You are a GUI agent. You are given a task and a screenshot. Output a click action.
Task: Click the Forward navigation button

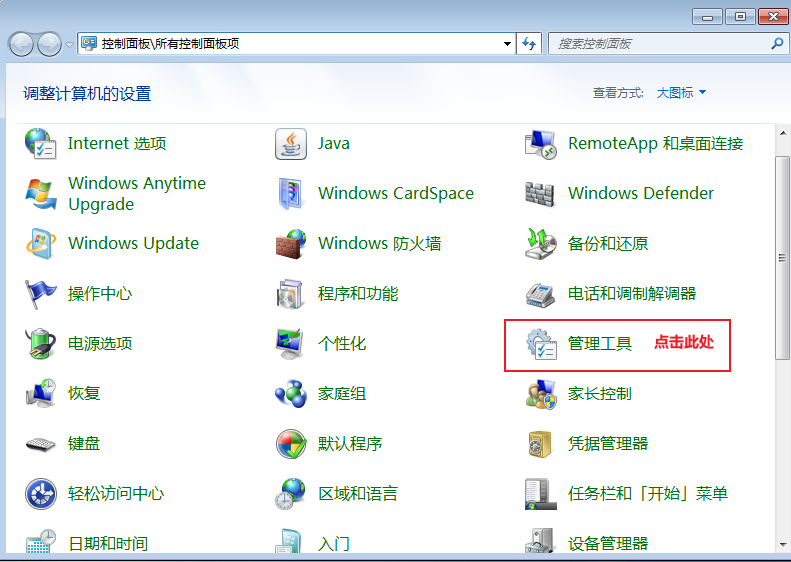pyautogui.click(x=49, y=44)
